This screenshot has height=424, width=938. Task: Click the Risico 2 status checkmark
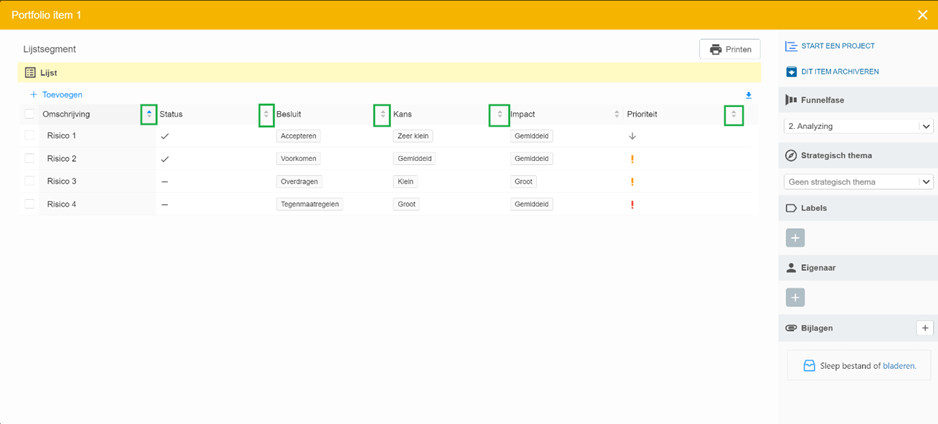[x=165, y=159]
